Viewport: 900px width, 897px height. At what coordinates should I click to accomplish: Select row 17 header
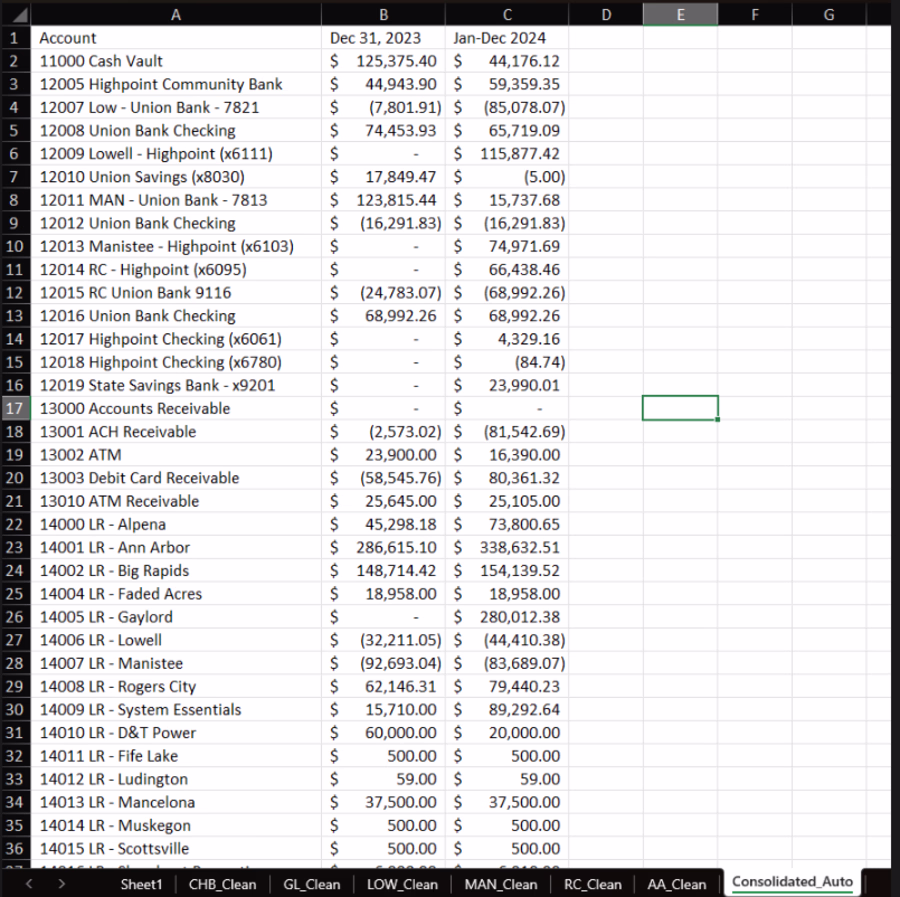click(x=15, y=408)
